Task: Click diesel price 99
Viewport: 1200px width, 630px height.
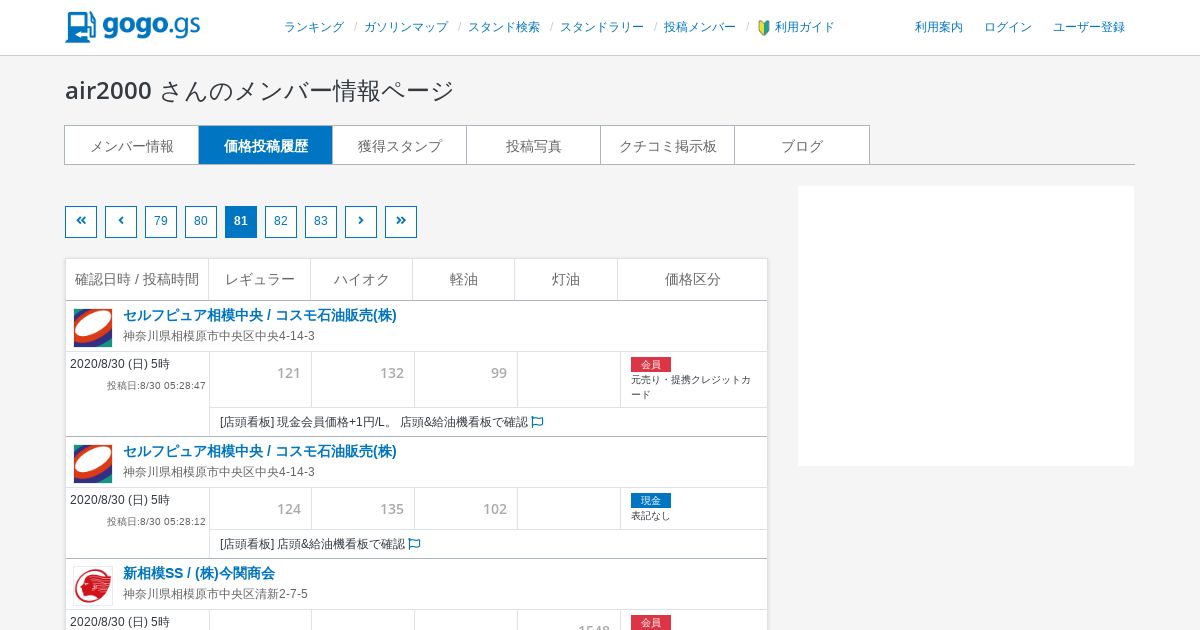Action: tap(499, 373)
